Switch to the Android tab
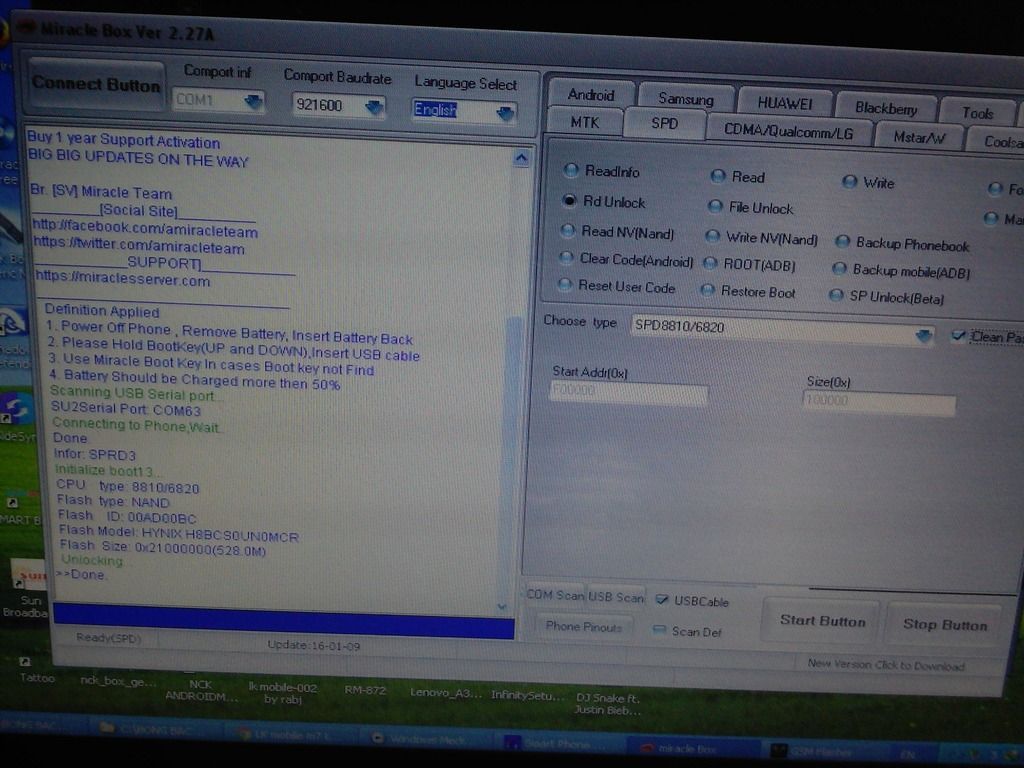 click(x=591, y=95)
